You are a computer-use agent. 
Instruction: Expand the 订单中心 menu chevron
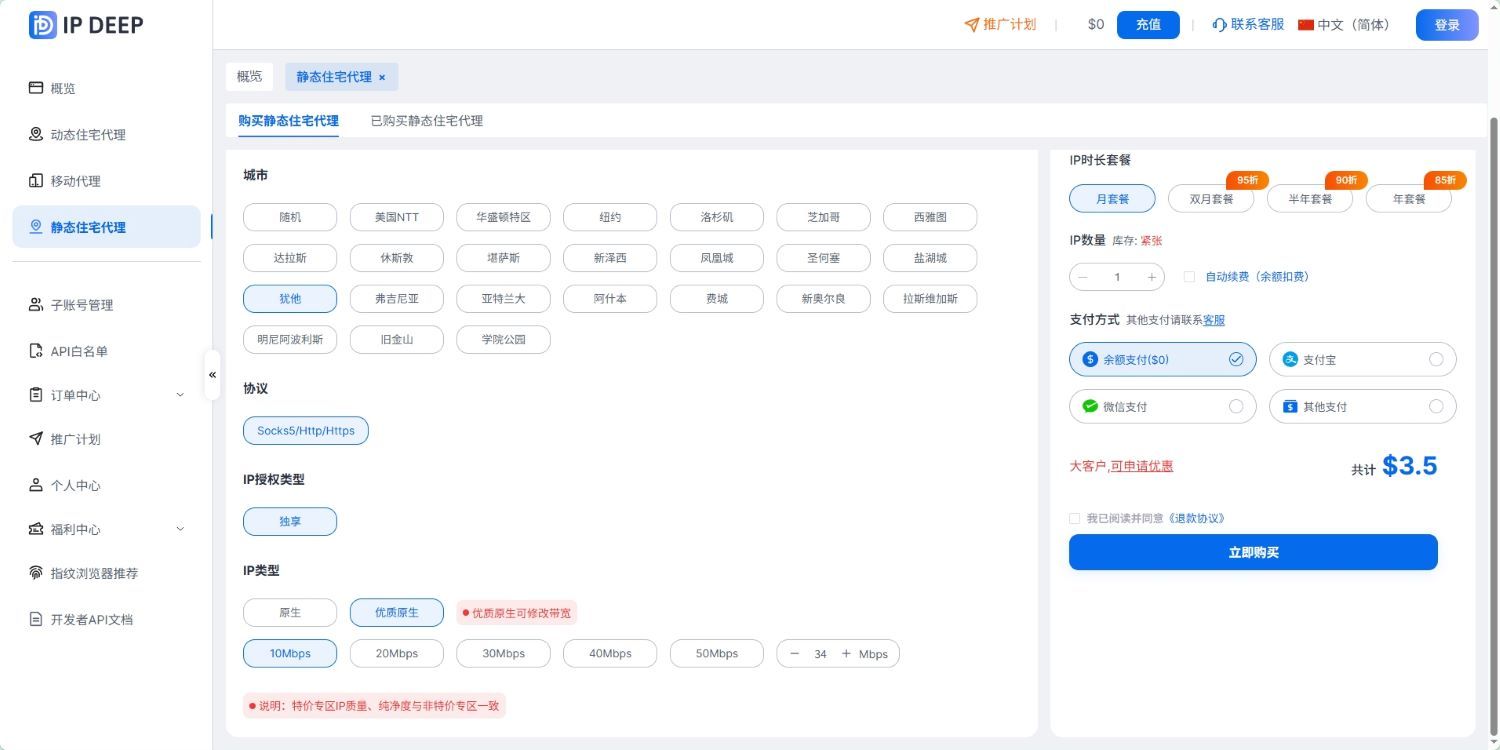[180, 395]
